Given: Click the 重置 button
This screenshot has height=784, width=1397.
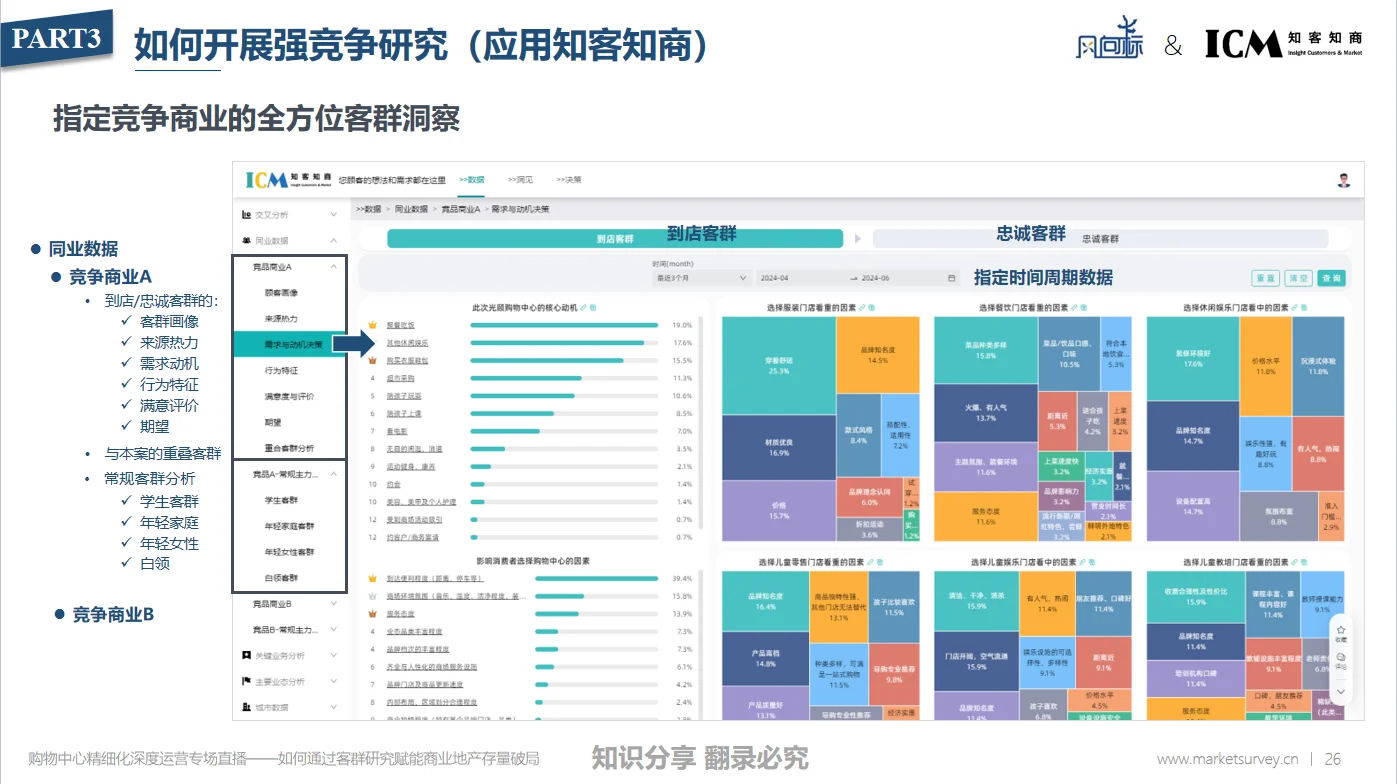Looking at the screenshot, I should click(1265, 278).
